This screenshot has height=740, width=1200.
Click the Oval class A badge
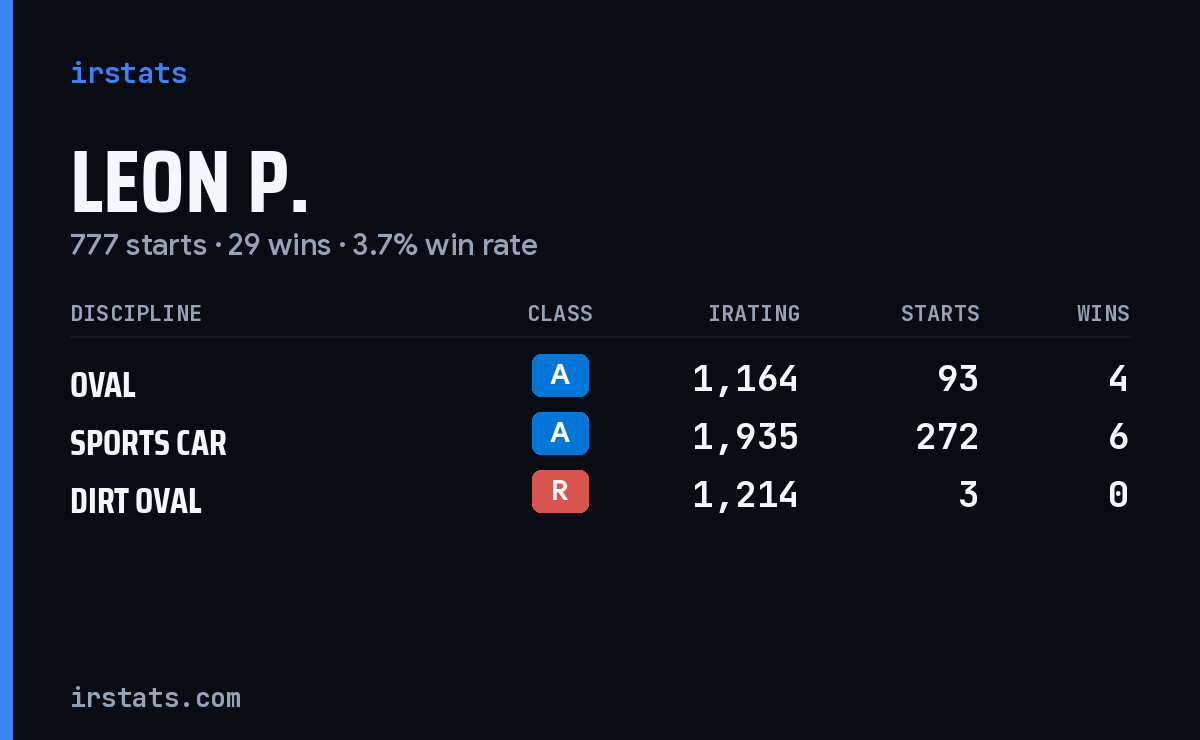[560, 375]
